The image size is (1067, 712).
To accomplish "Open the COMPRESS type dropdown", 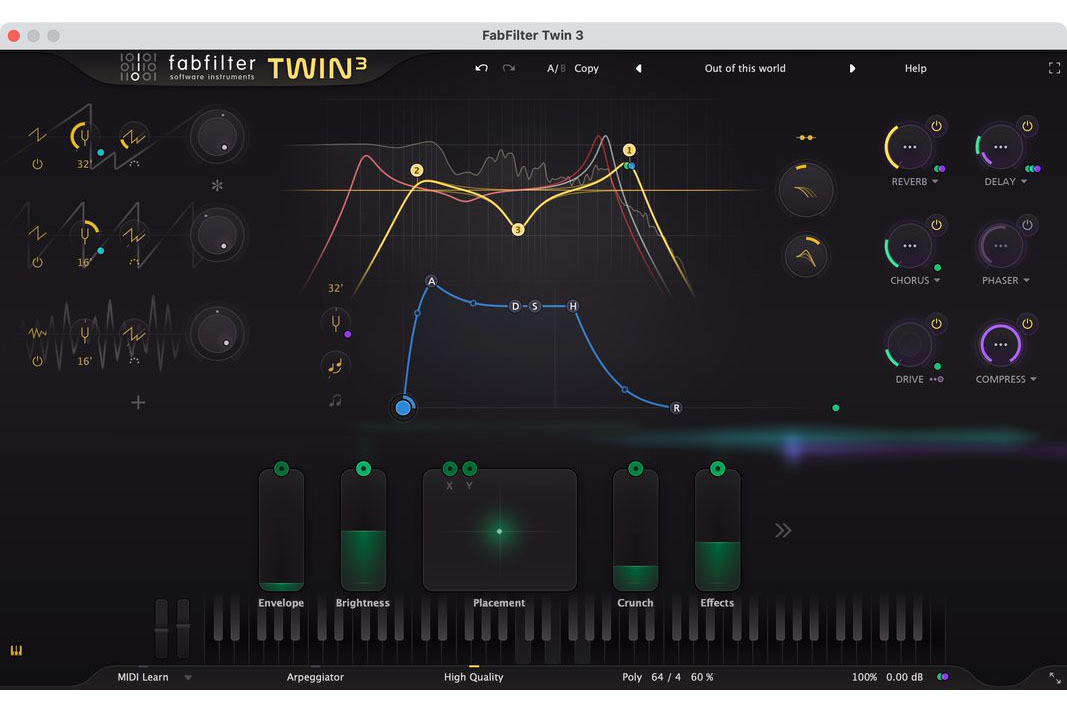I will point(1006,379).
